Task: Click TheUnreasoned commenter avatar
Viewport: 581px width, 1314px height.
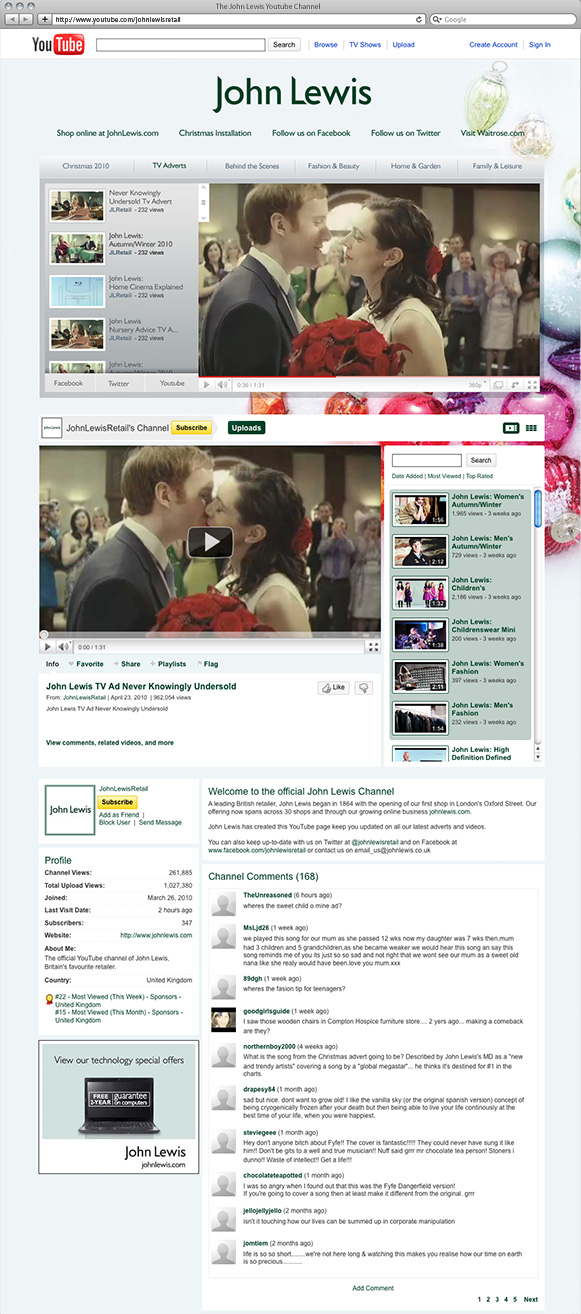Action: point(224,905)
